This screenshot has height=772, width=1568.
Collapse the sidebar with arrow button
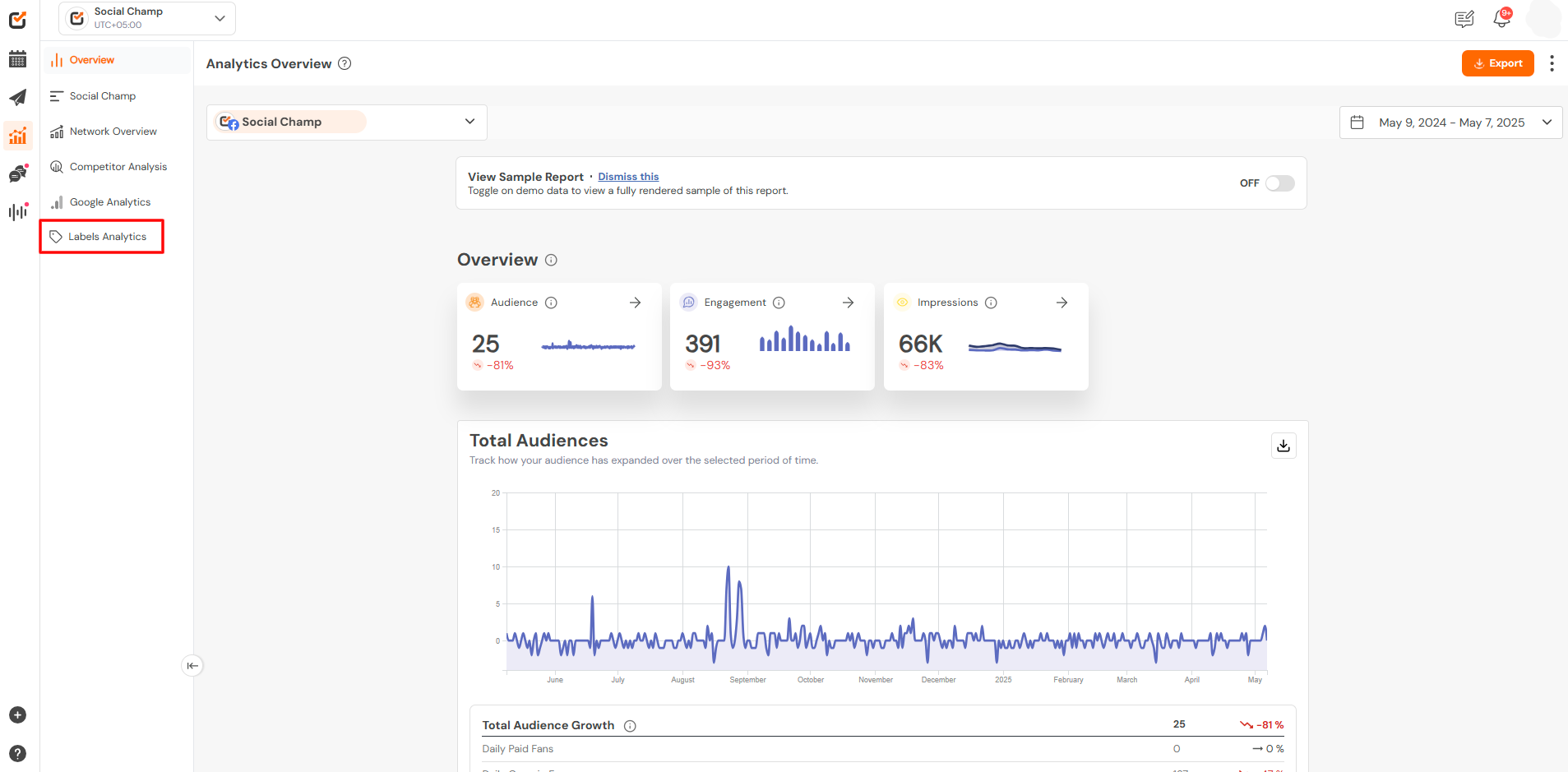192,666
